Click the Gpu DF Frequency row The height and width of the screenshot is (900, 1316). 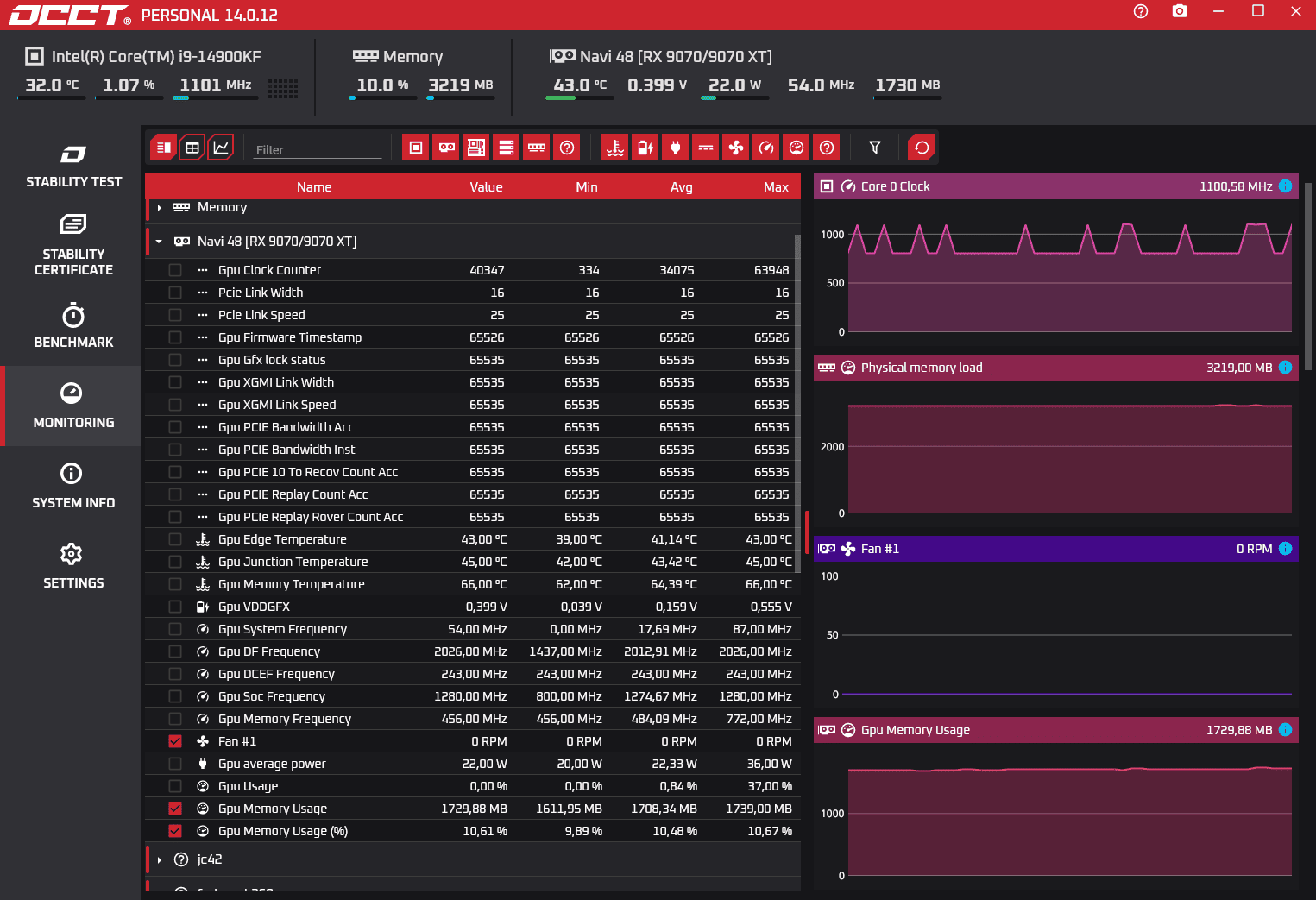pos(473,651)
